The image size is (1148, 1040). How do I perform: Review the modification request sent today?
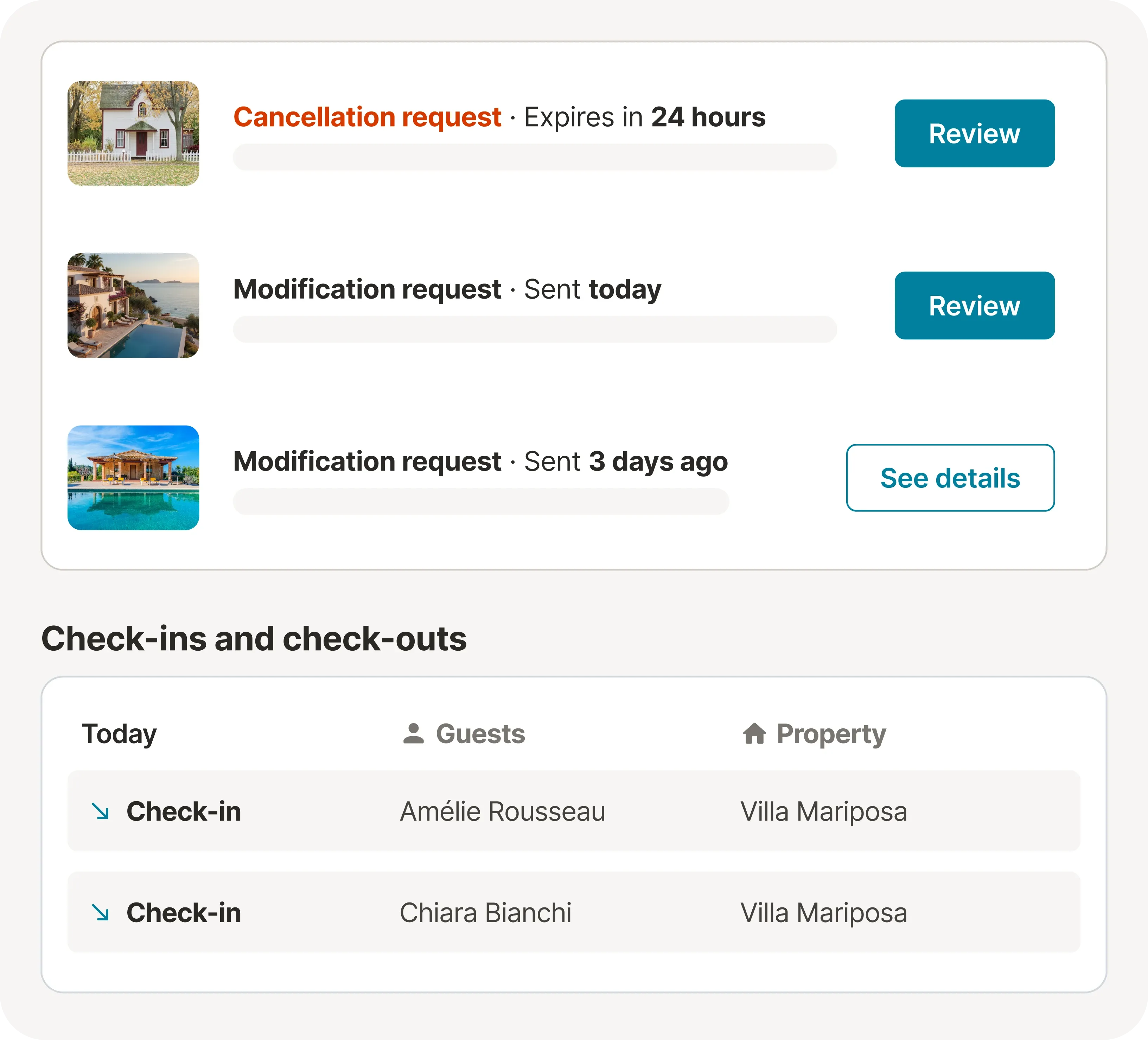pyautogui.click(x=974, y=305)
